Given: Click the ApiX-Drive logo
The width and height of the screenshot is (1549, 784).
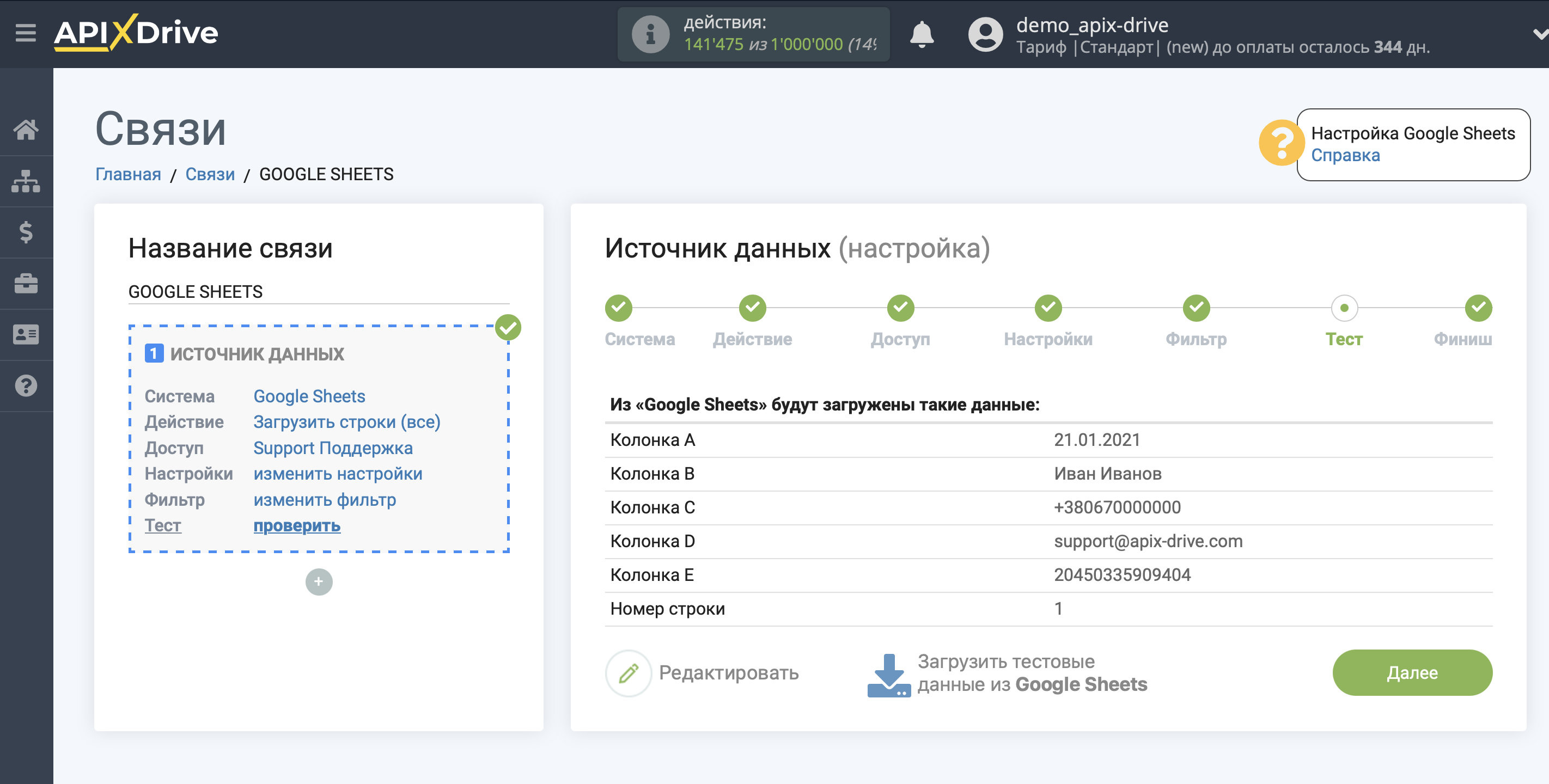Looking at the screenshot, I should [x=136, y=33].
